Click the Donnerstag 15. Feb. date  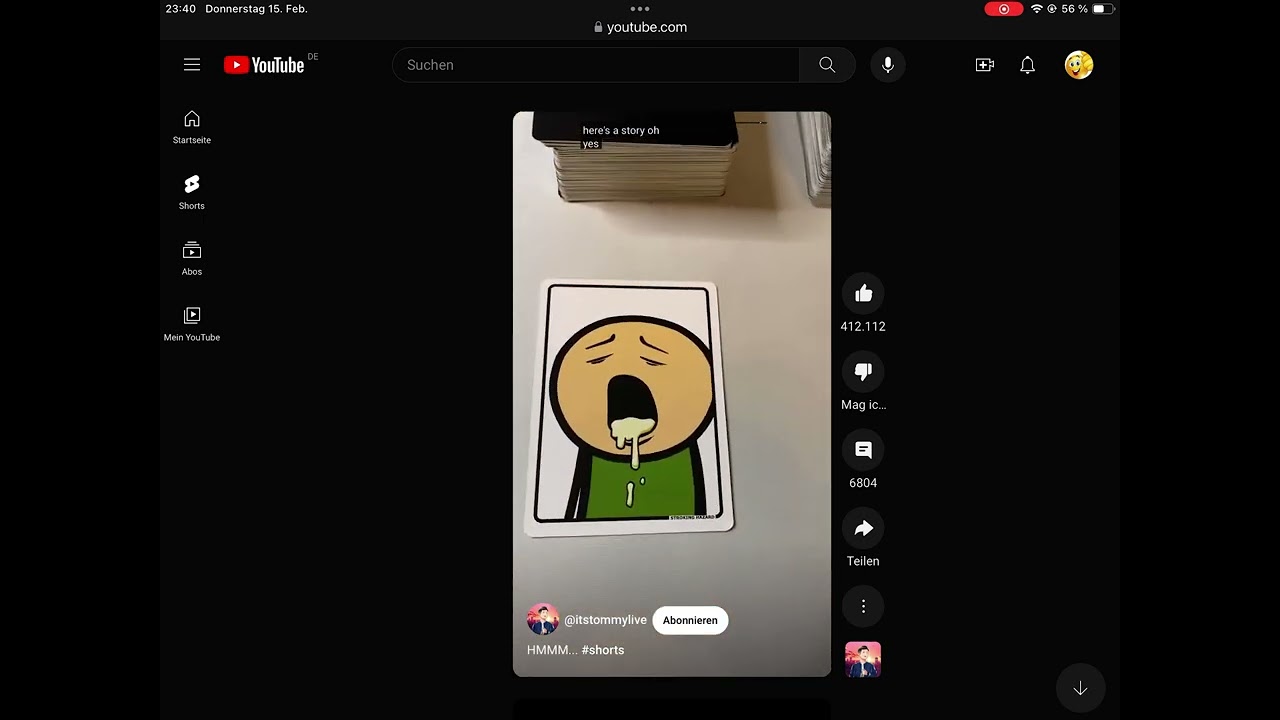coord(256,9)
